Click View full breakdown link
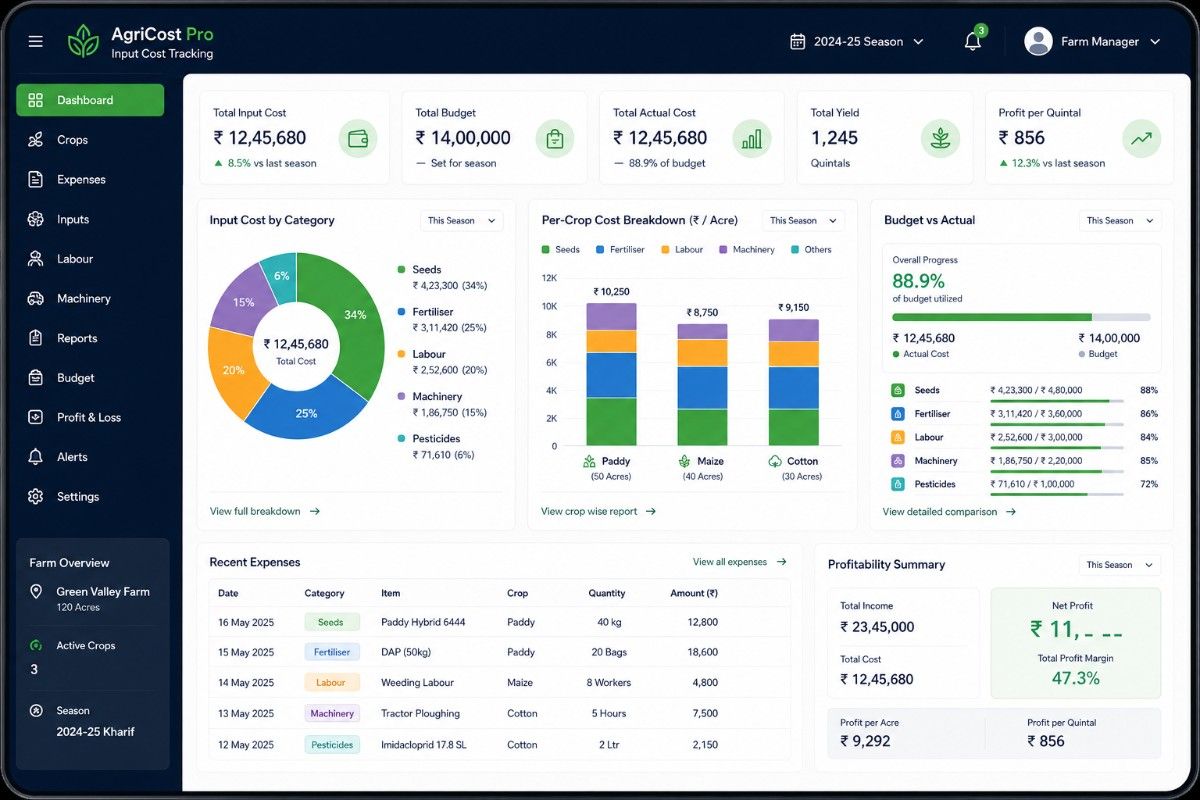The height and width of the screenshot is (800, 1200). 265,511
